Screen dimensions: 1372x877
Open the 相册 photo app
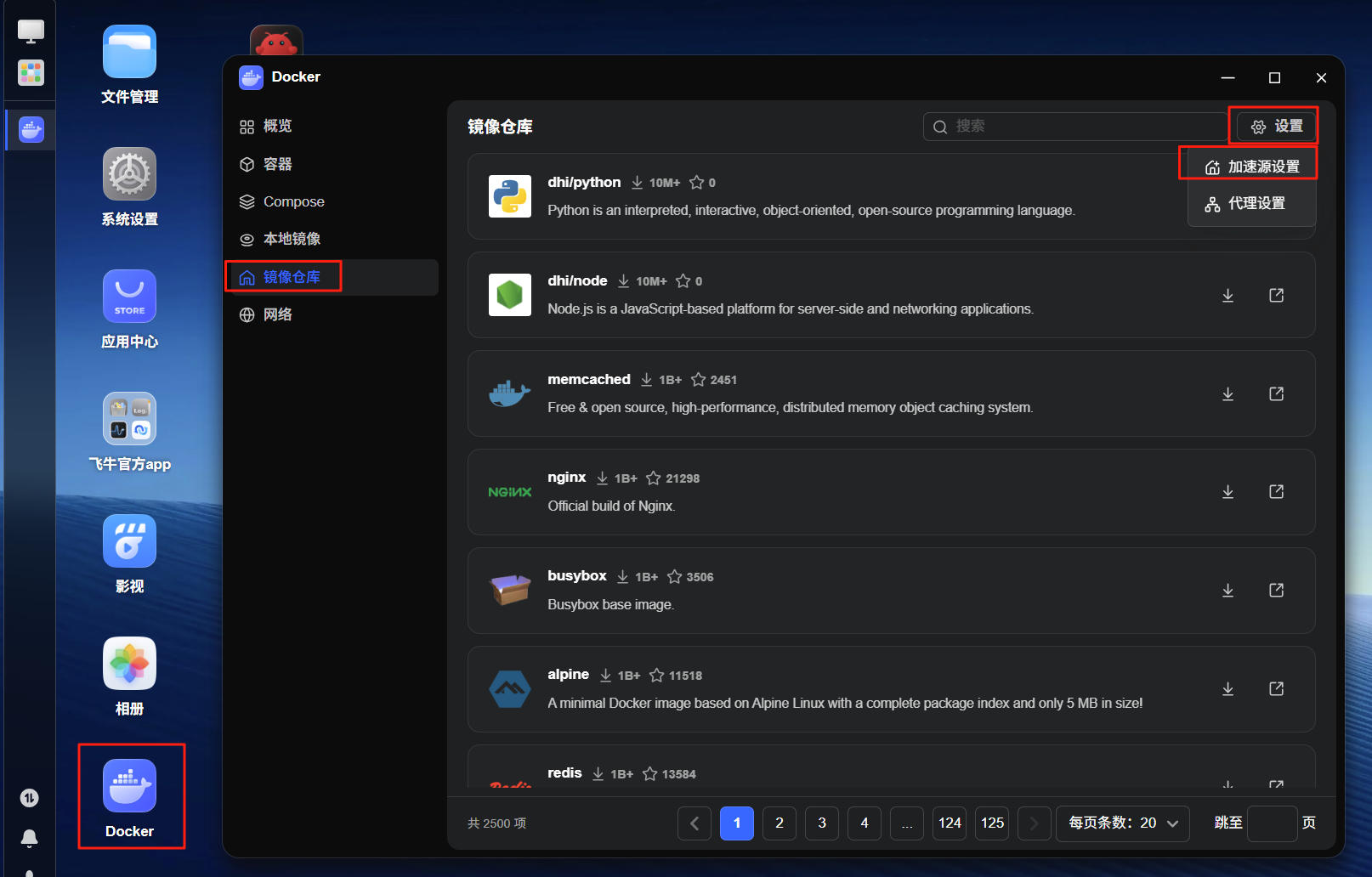coord(129,664)
